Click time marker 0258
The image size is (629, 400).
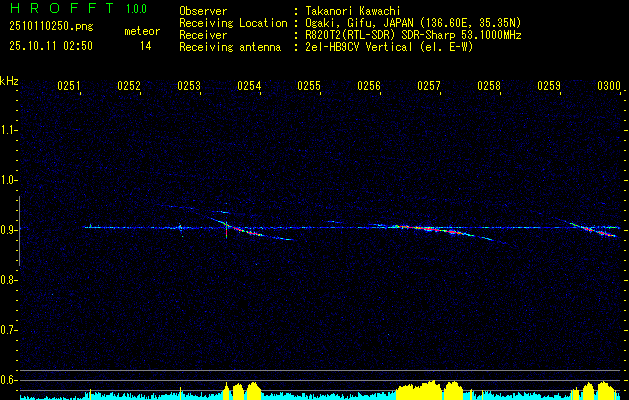pyautogui.click(x=489, y=86)
